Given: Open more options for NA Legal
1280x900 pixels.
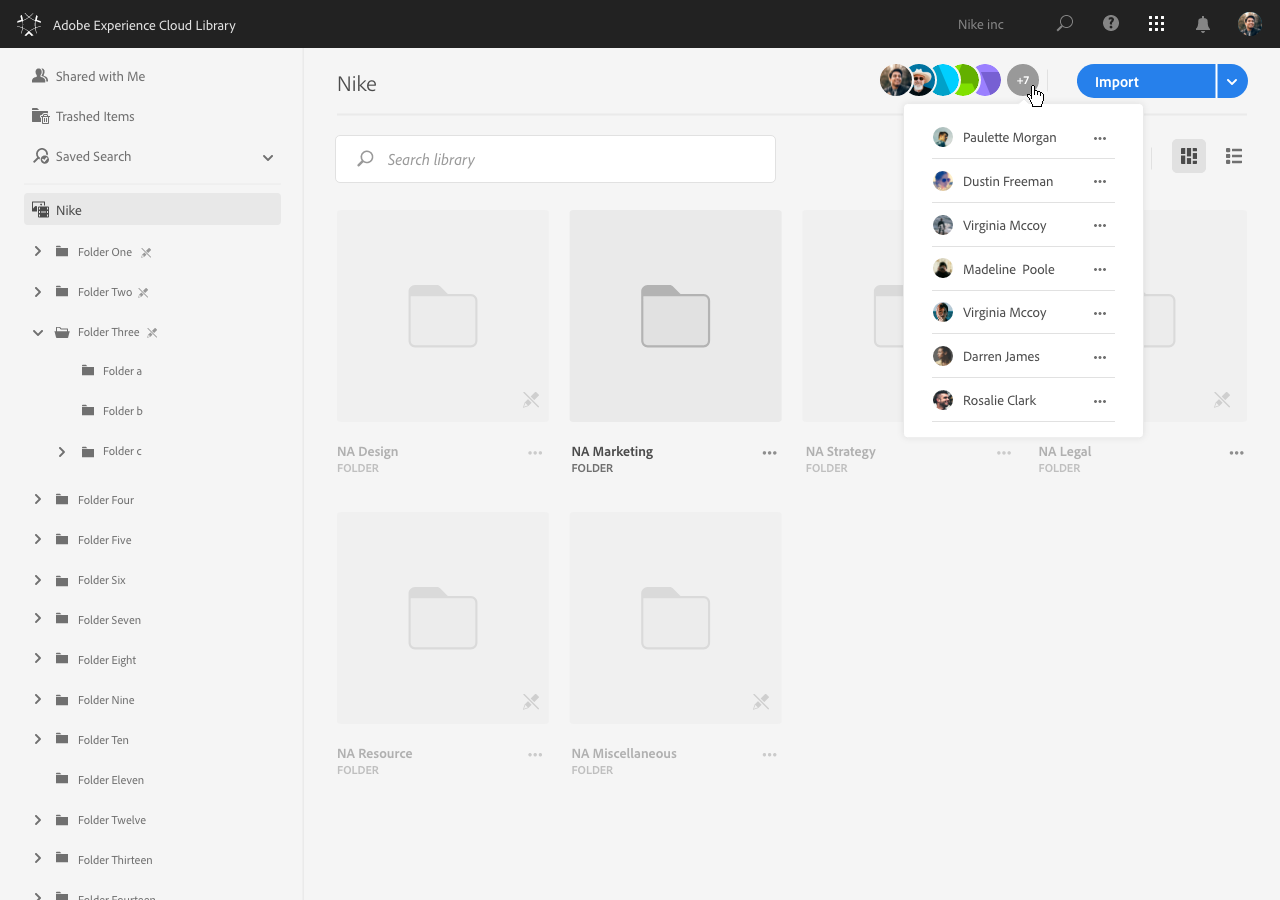Looking at the screenshot, I should click(1237, 453).
